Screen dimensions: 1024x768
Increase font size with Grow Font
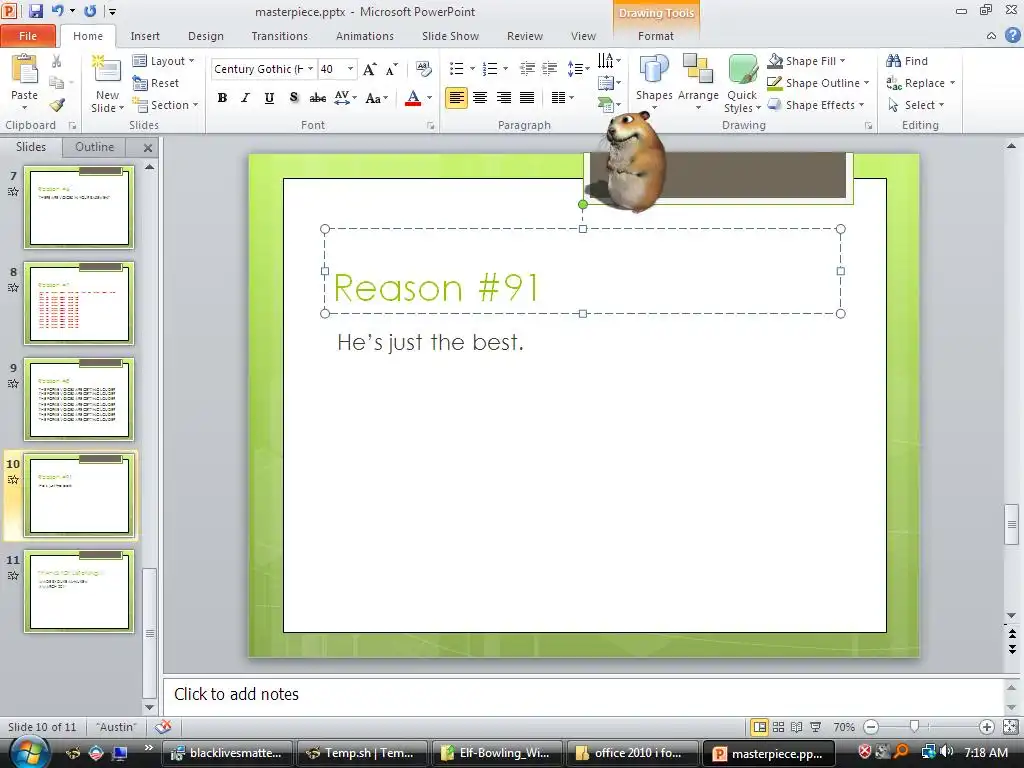pos(369,69)
